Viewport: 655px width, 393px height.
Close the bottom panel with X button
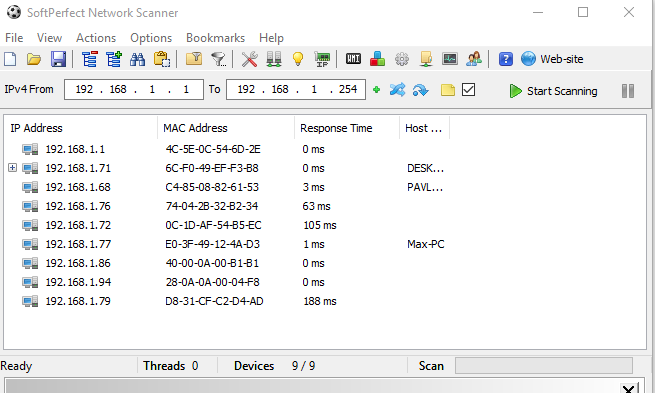tap(629, 388)
